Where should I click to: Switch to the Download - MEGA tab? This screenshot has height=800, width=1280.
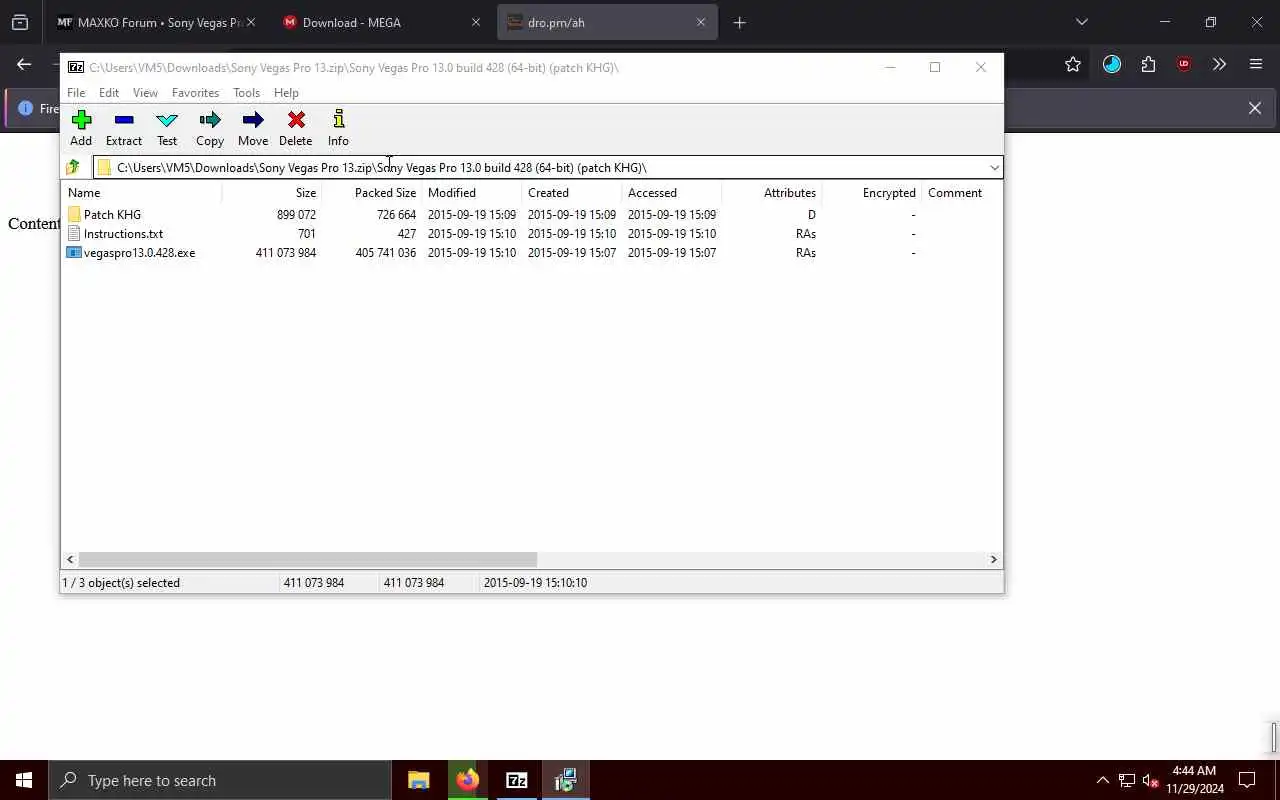pos(382,22)
